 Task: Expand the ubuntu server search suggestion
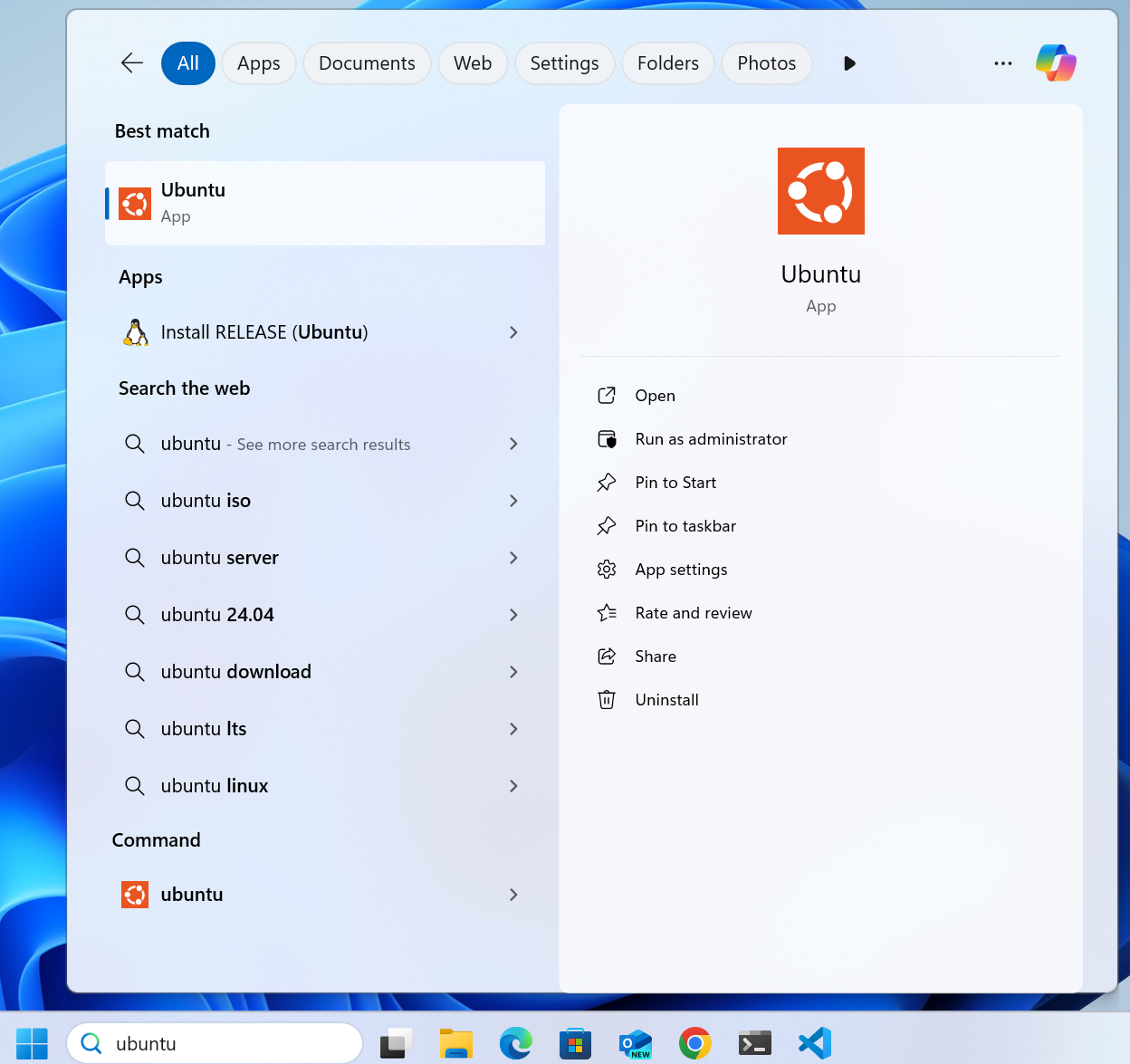[513, 558]
